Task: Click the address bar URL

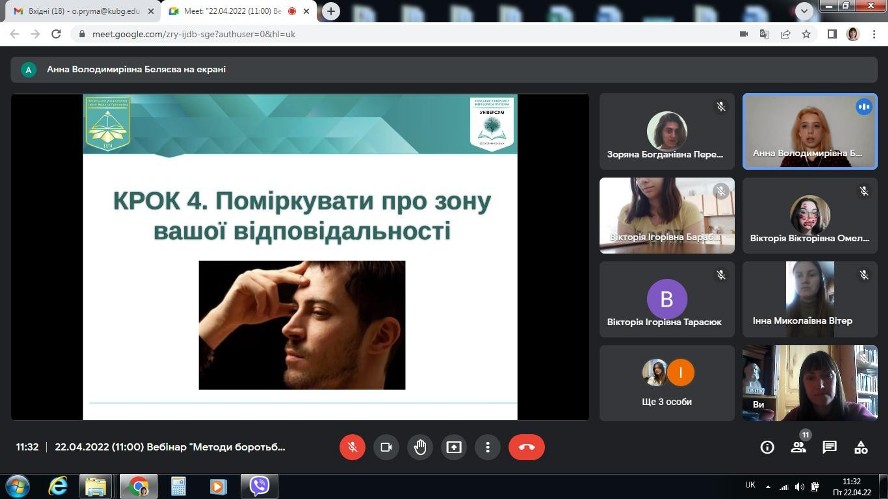Action: (x=194, y=34)
